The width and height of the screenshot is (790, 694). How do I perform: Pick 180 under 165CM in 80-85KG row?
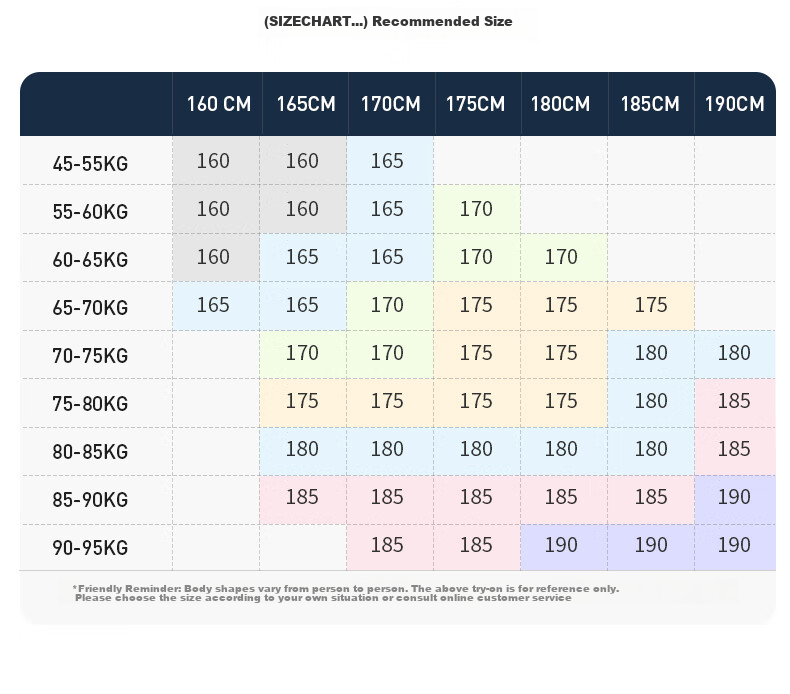pos(302,449)
